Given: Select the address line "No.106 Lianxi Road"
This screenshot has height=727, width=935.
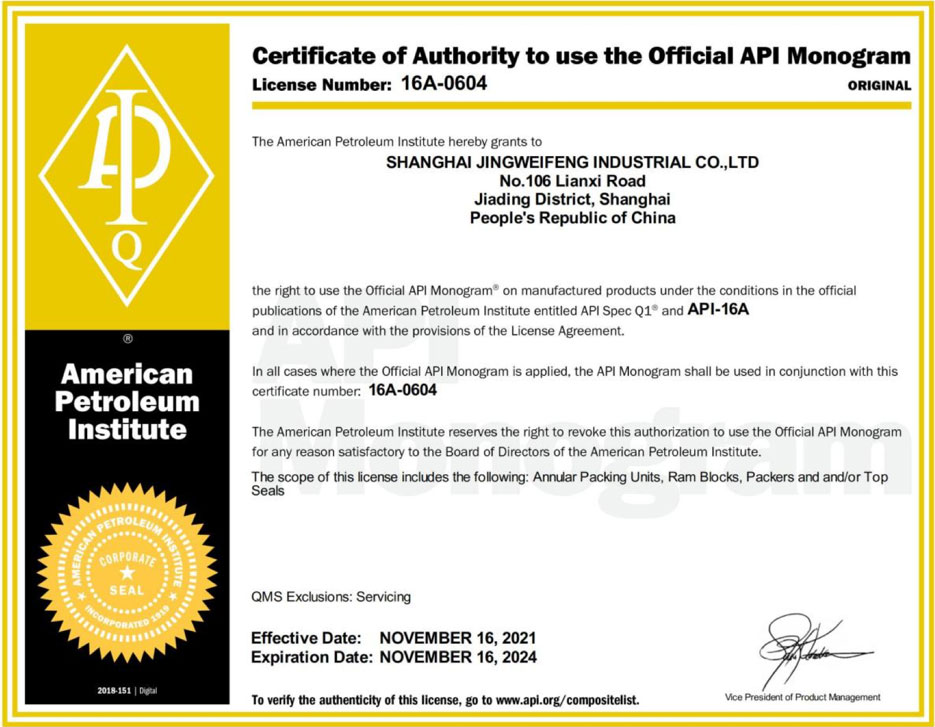Looking at the screenshot, I should (572, 181).
